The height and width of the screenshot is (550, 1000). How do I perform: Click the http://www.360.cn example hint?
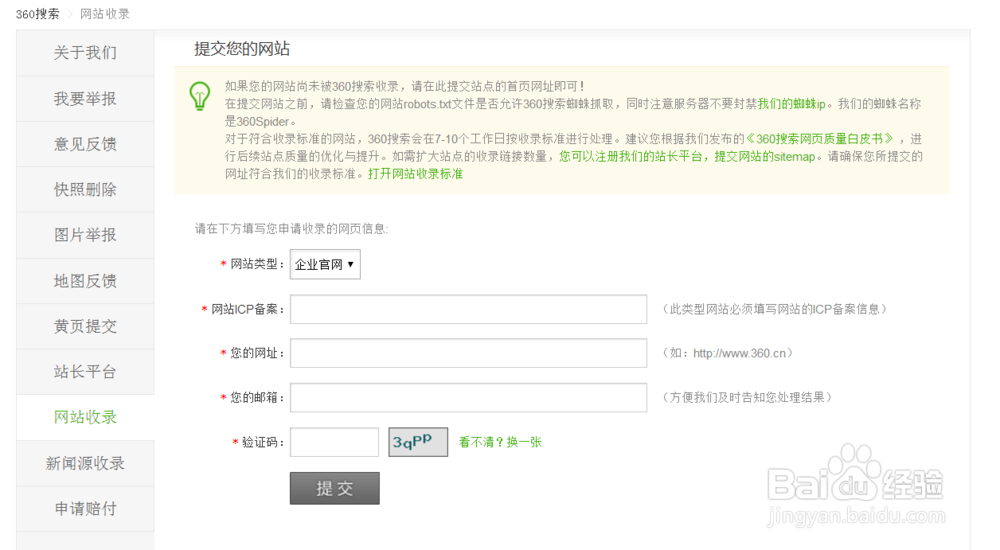tap(728, 353)
